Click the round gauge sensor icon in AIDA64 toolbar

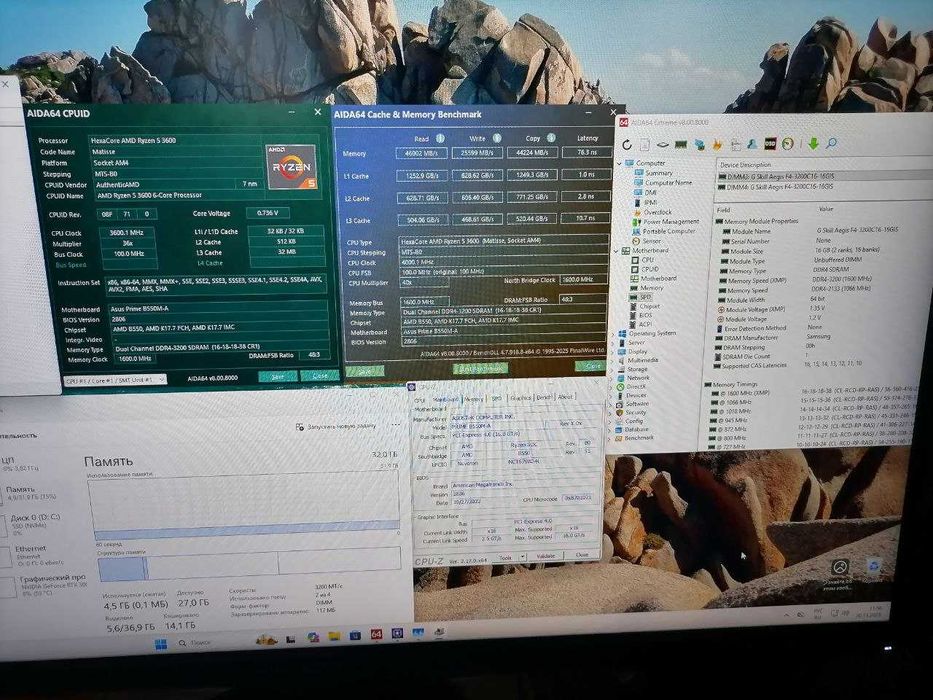[x=788, y=143]
